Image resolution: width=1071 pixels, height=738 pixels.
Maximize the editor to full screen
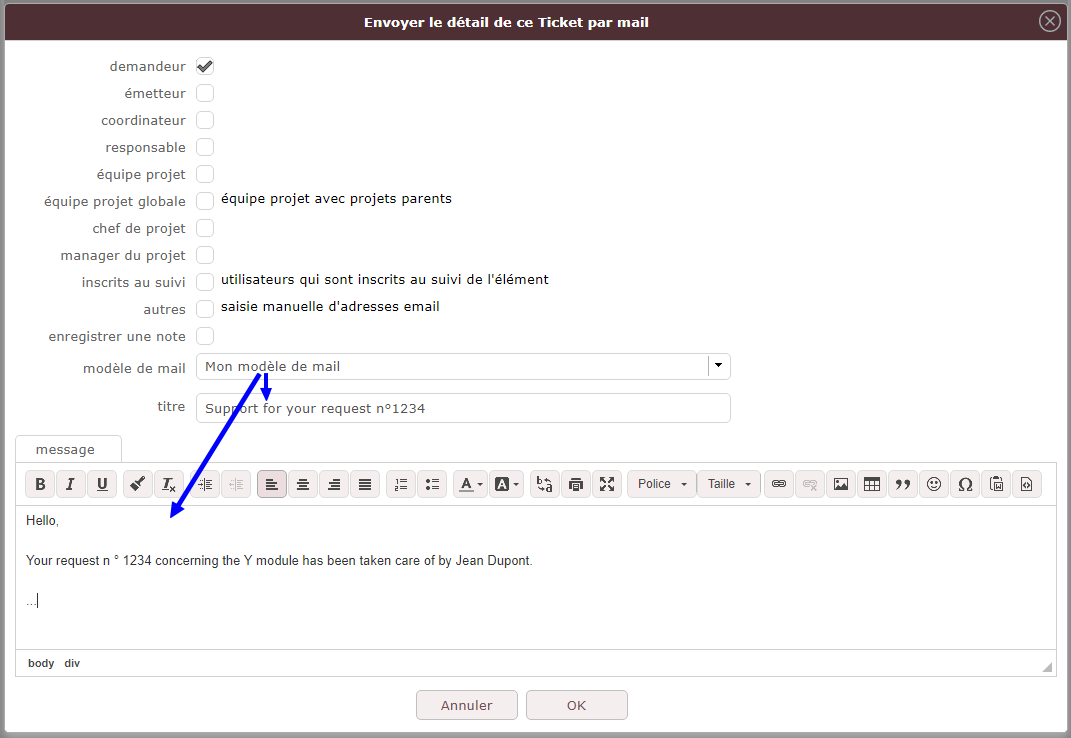click(607, 484)
